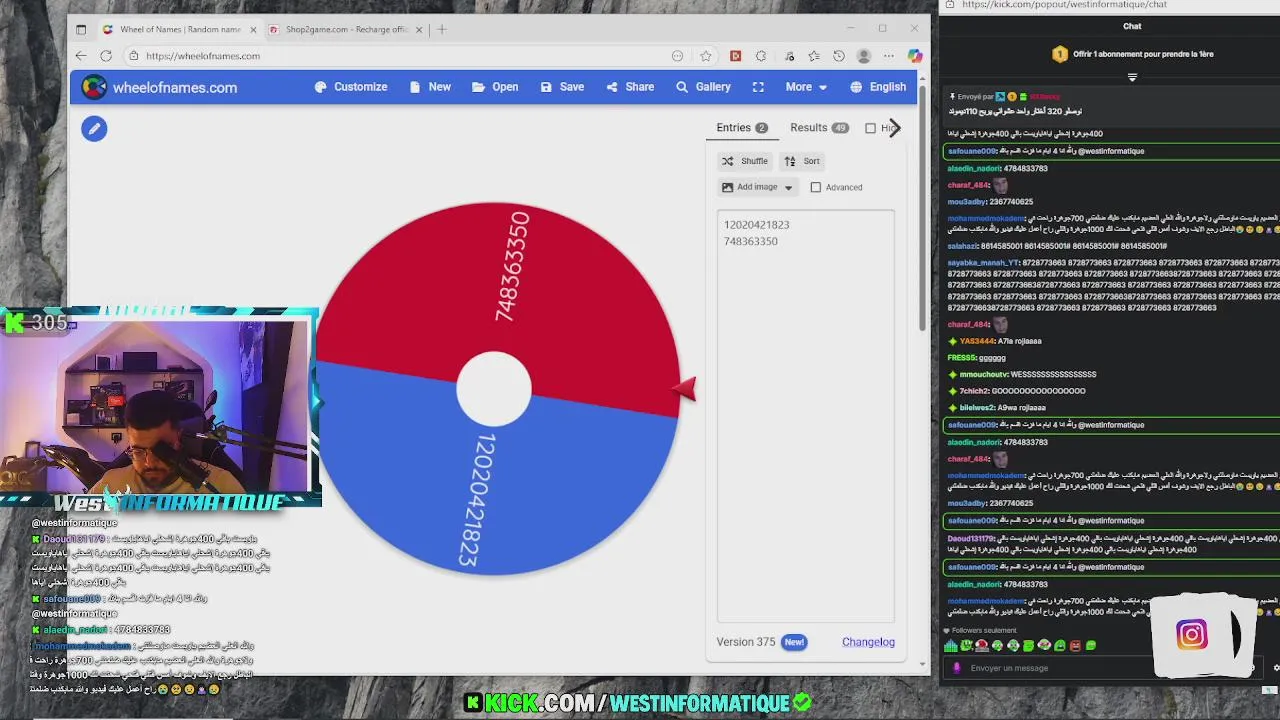The image size is (1280, 720).
Task: Toggle the Hide checkbox next to Results
Action: pyautogui.click(x=870, y=128)
